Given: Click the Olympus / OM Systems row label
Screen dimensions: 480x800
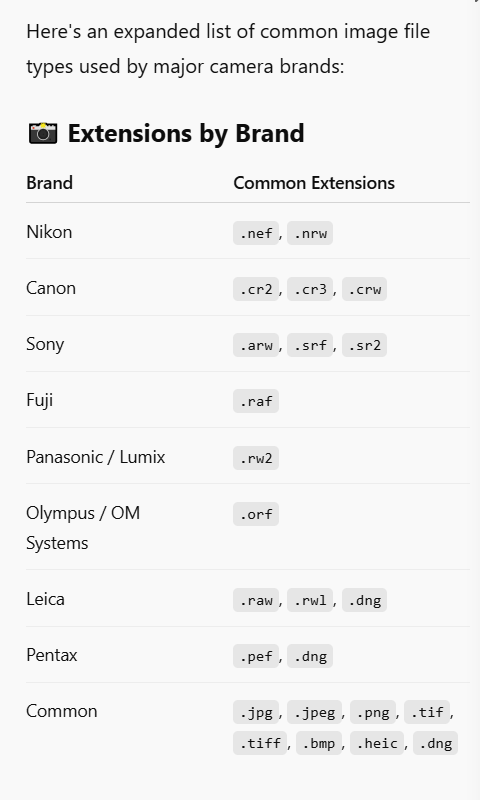Looking at the screenshot, I should click(x=83, y=528).
